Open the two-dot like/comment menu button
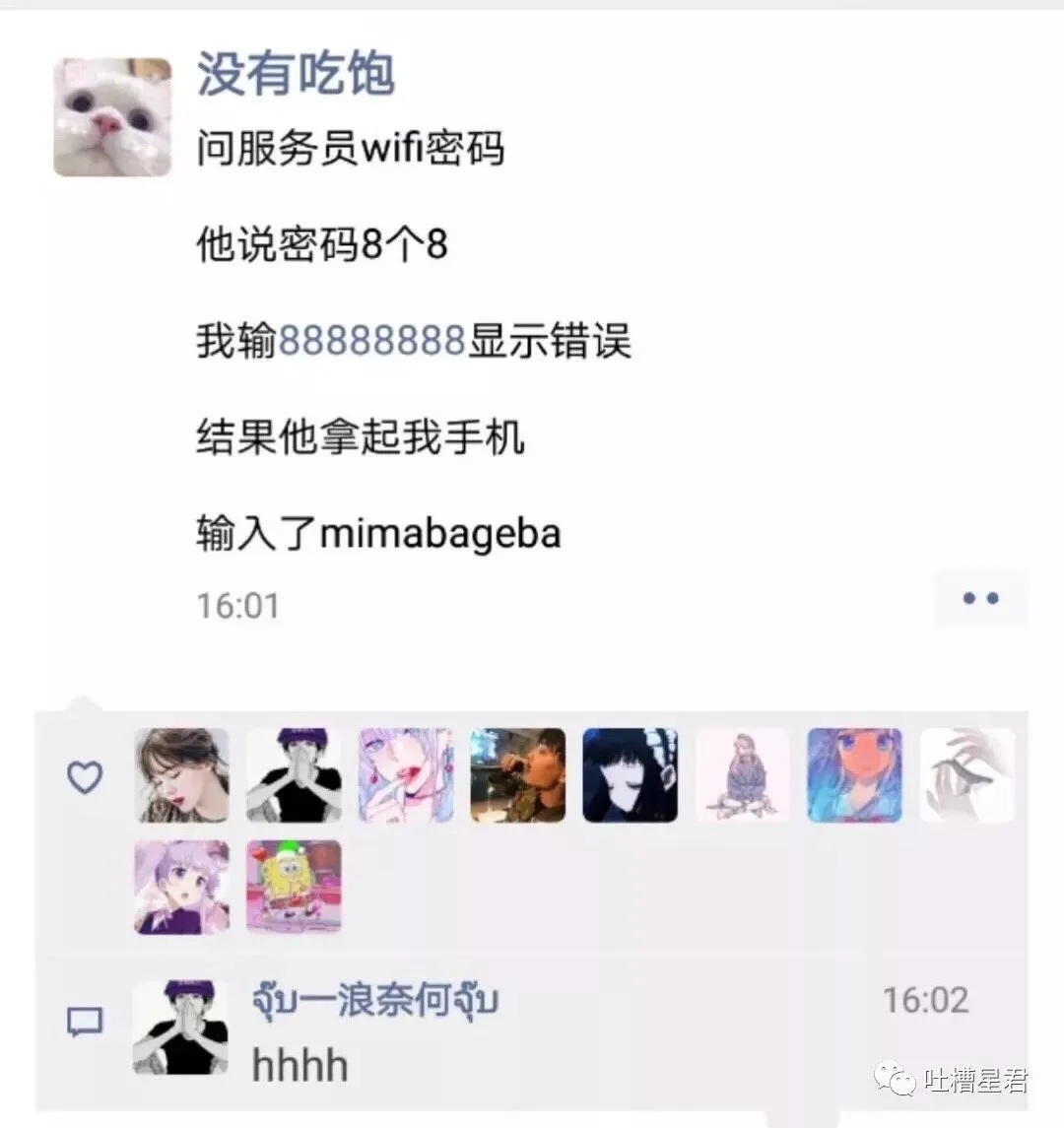This screenshot has height=1128, width=1064. tap(980, 599)
